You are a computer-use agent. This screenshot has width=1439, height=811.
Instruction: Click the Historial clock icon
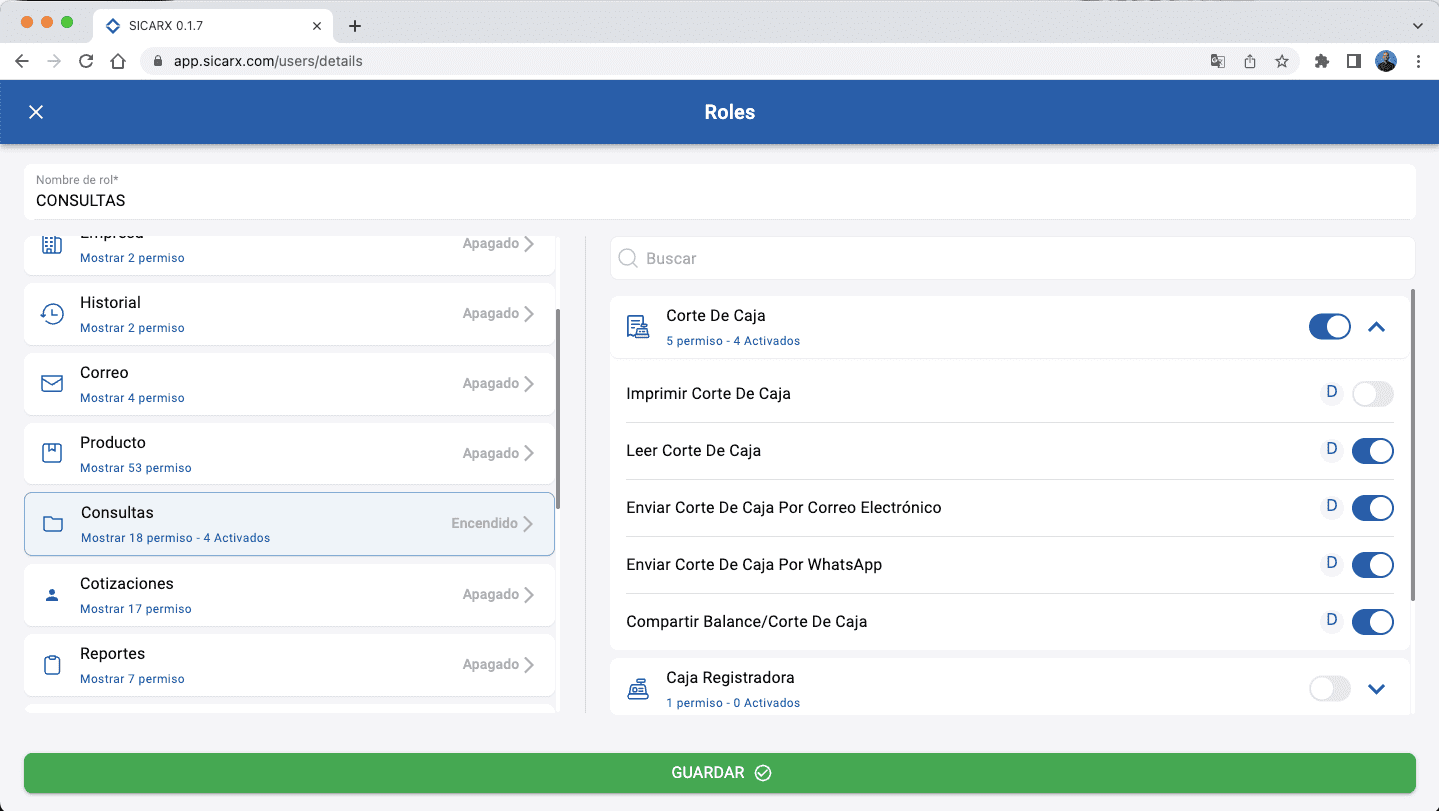52,314
